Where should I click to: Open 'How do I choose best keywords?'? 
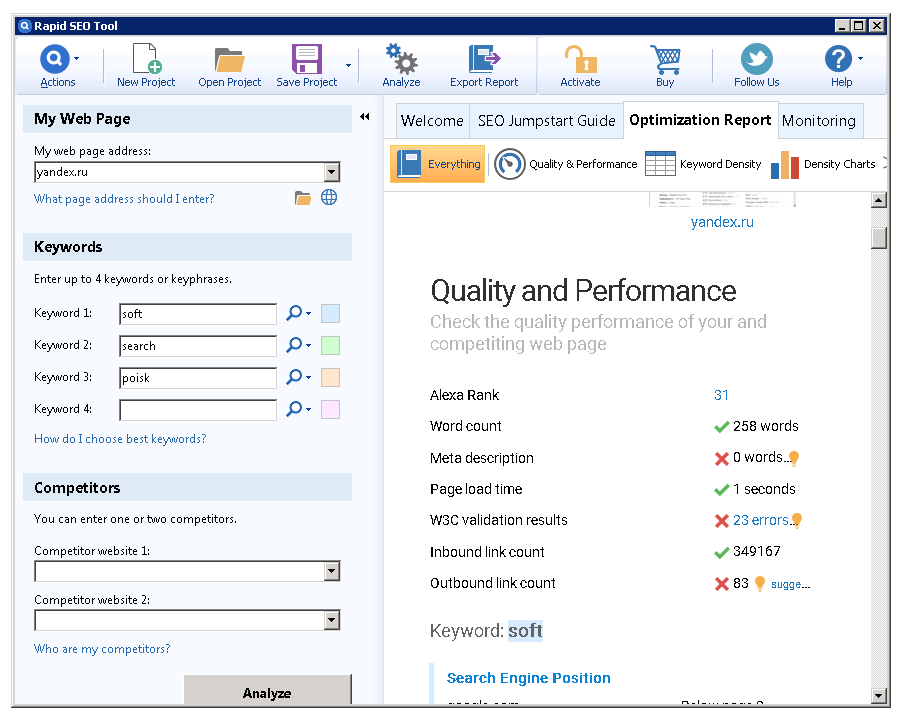click(121, 438)
